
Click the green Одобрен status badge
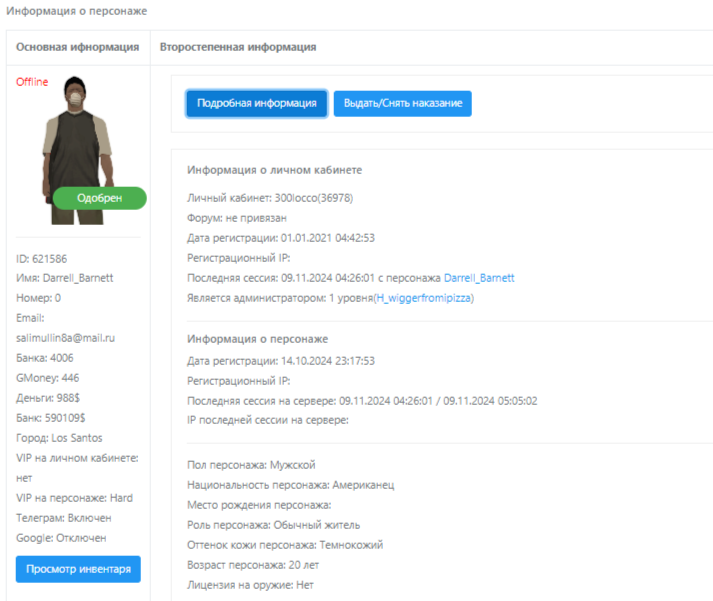(99, 198)
